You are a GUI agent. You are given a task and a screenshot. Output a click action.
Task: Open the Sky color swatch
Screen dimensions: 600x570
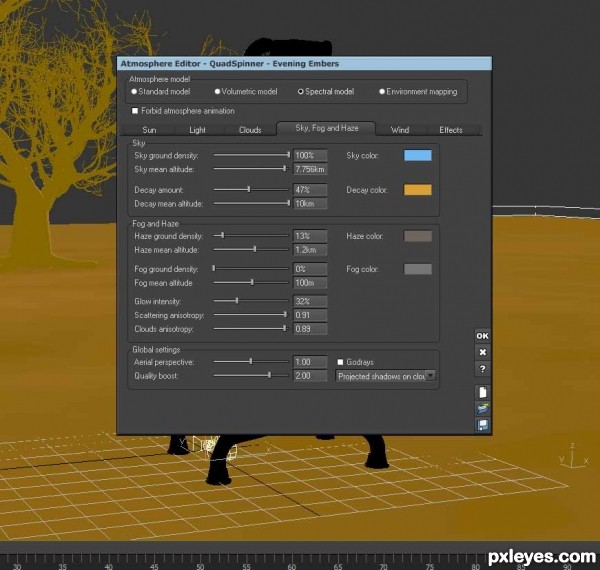tap(417, 155)
